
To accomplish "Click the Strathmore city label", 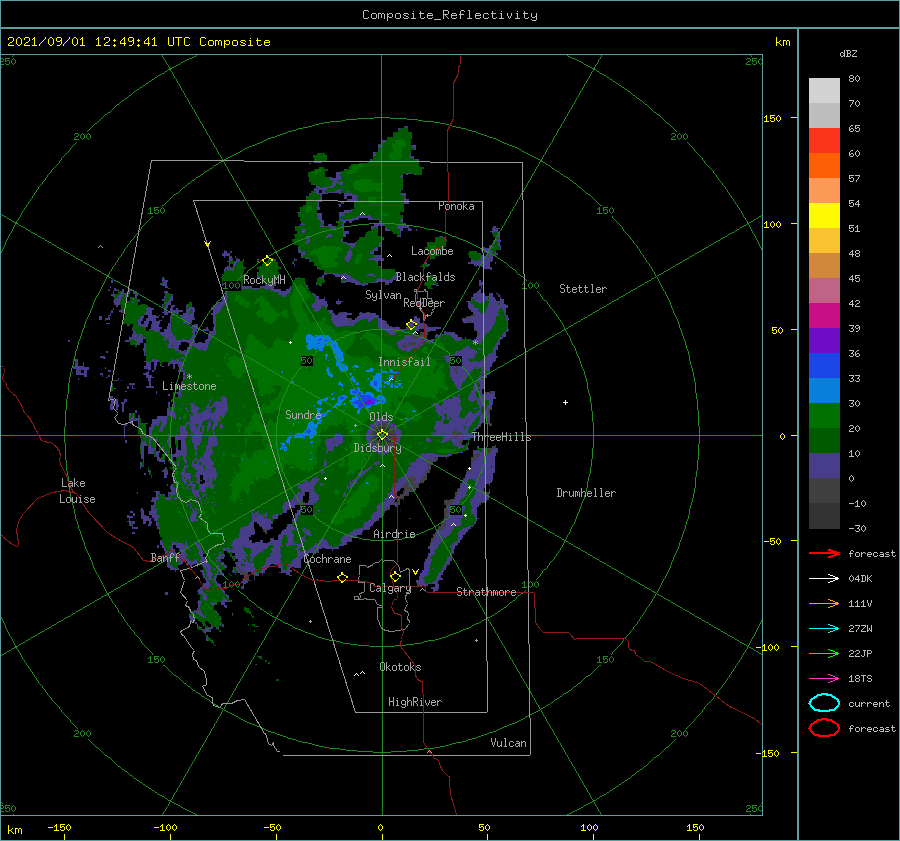I will point(486,592).
